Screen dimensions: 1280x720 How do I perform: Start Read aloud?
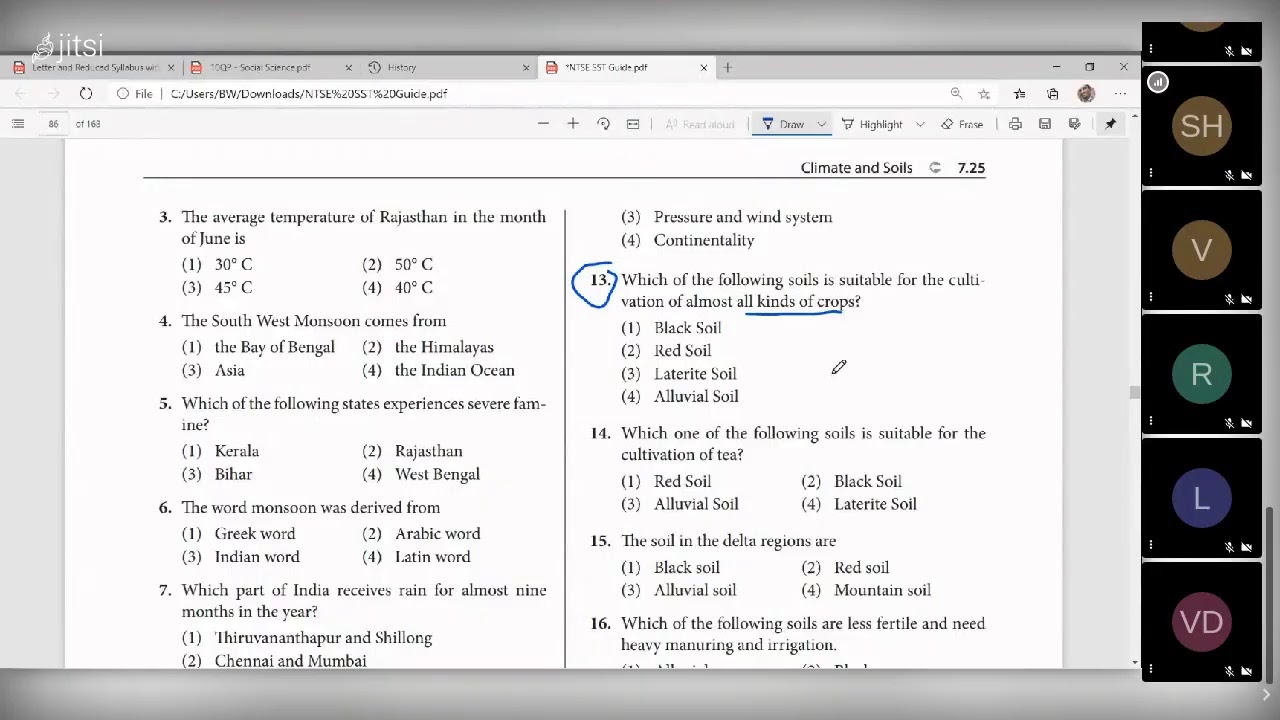tap(700, 124)
